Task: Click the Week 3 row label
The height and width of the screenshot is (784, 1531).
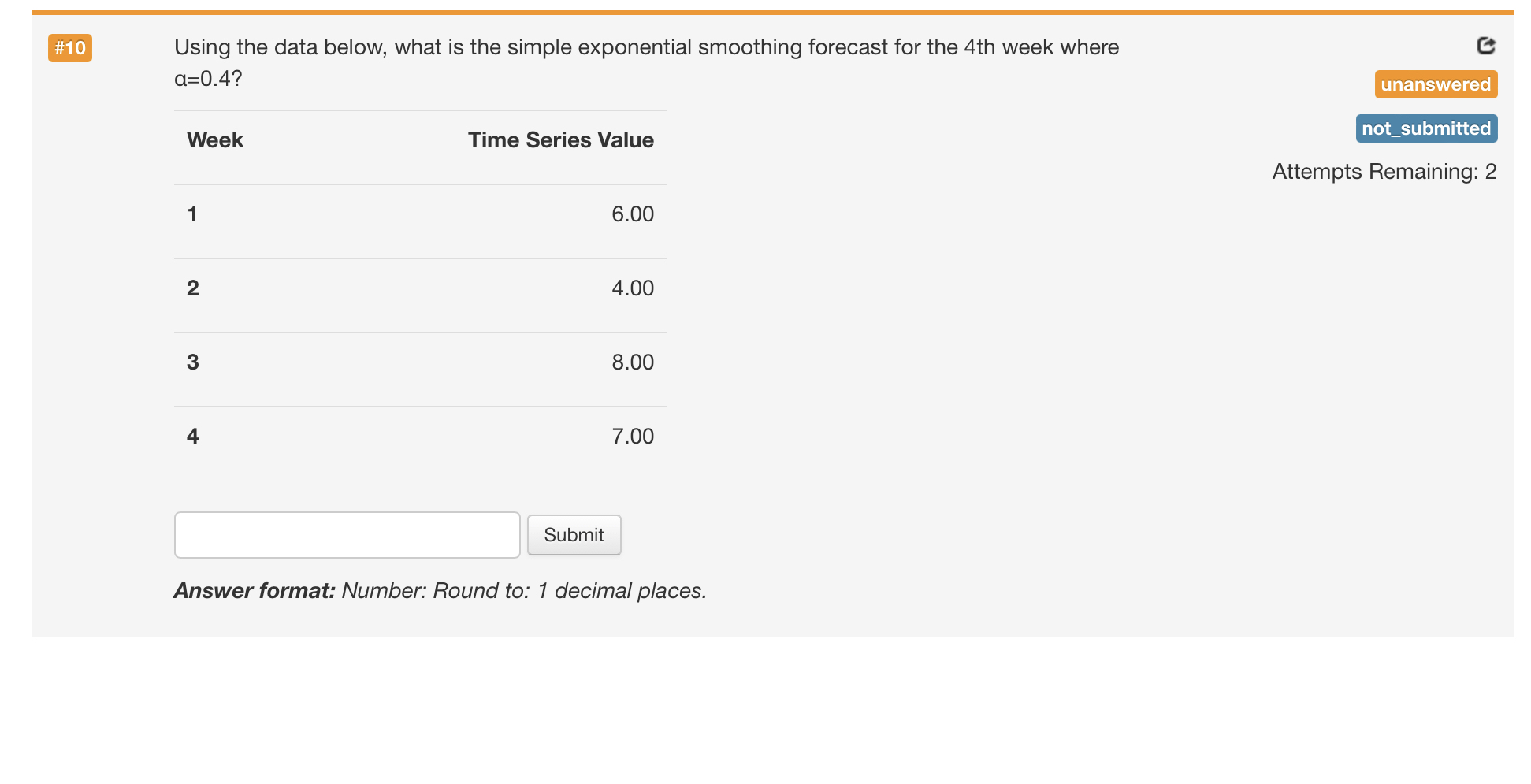Action: click(192, 362)
